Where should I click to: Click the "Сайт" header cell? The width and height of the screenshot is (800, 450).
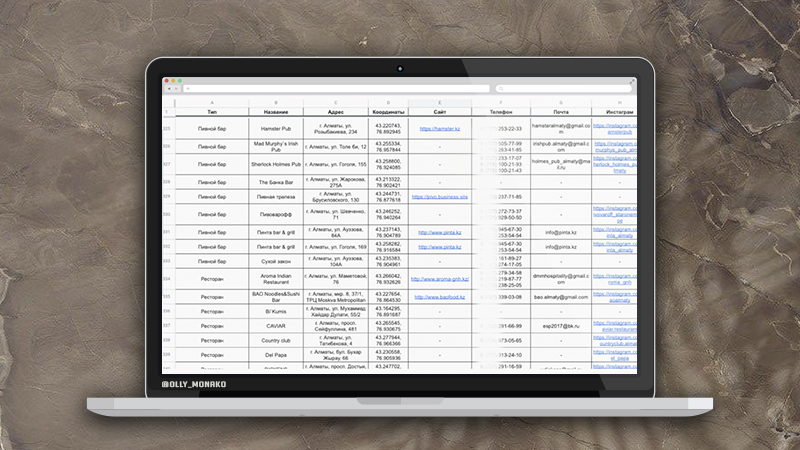[x=440, y=112]
